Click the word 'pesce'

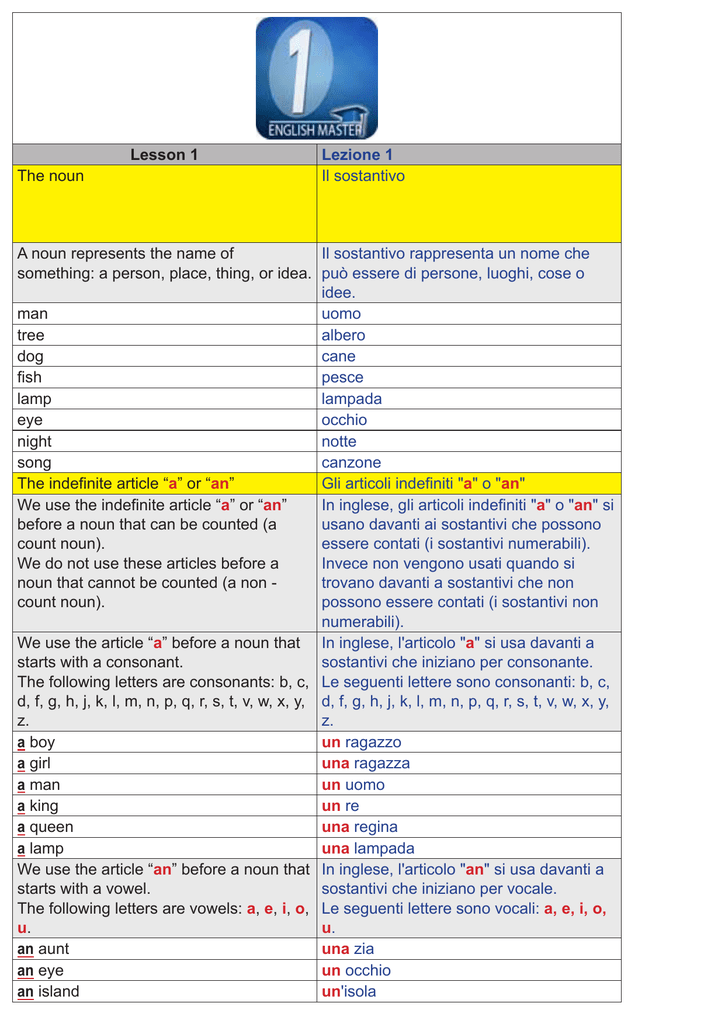click(342, 377)
